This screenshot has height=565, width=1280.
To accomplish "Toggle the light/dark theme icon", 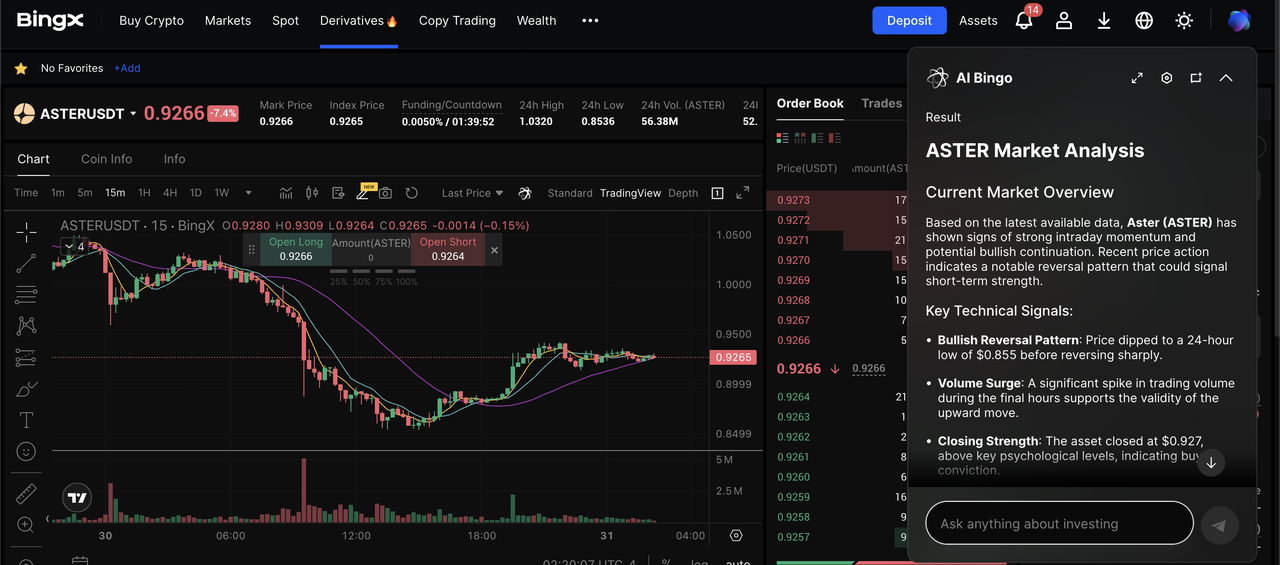I will click(x=1184, y=20).
